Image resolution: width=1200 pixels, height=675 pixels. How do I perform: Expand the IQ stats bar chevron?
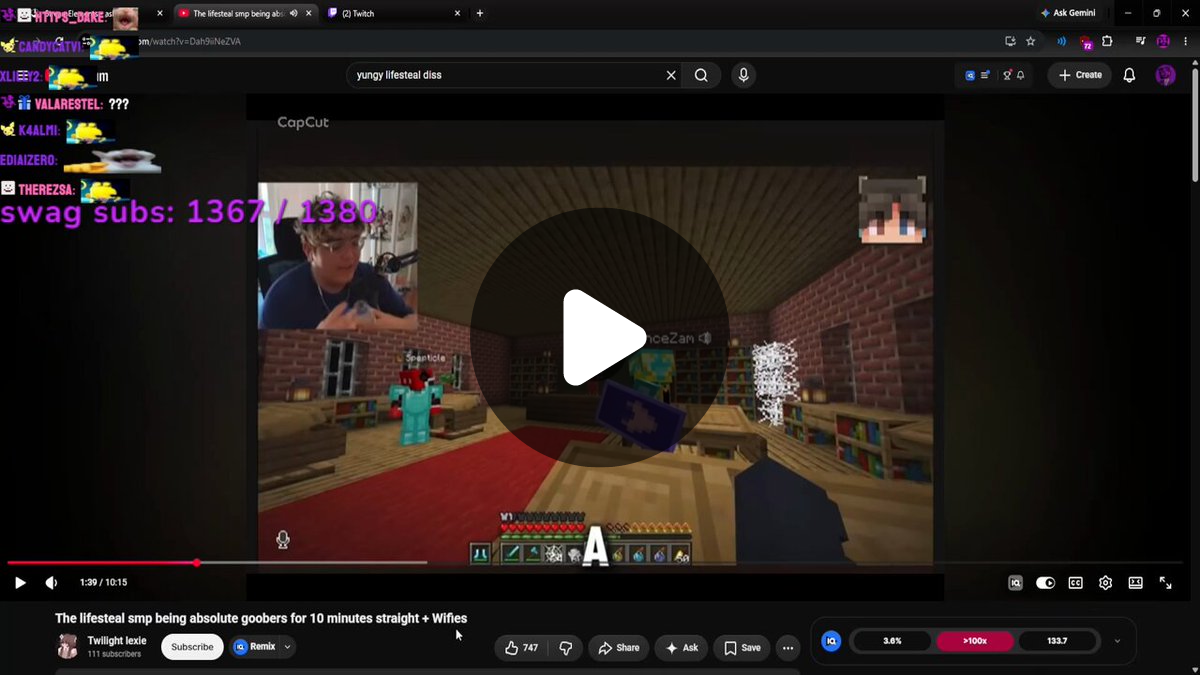coord(1117,641)
